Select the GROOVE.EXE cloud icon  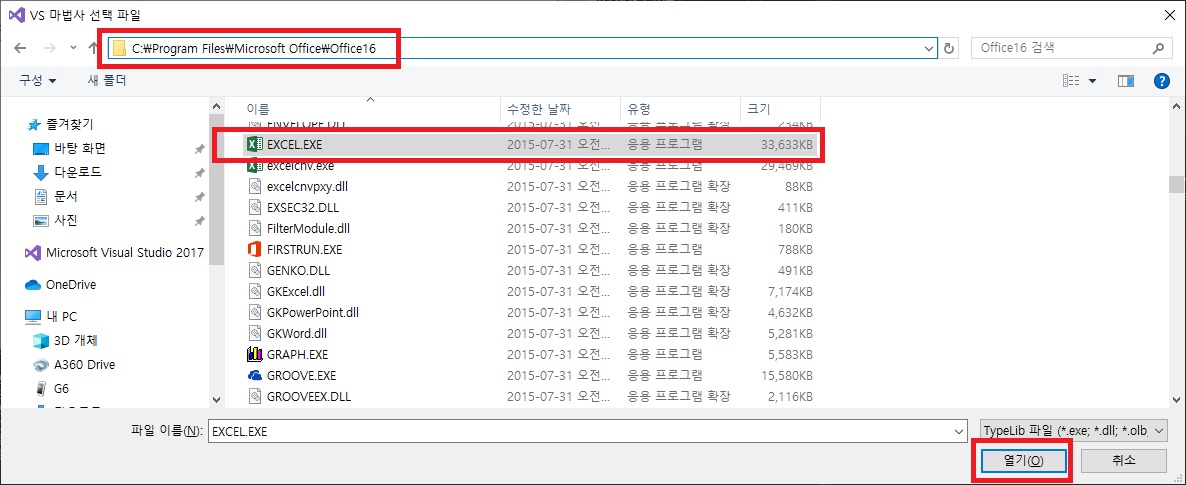point(254,375)
